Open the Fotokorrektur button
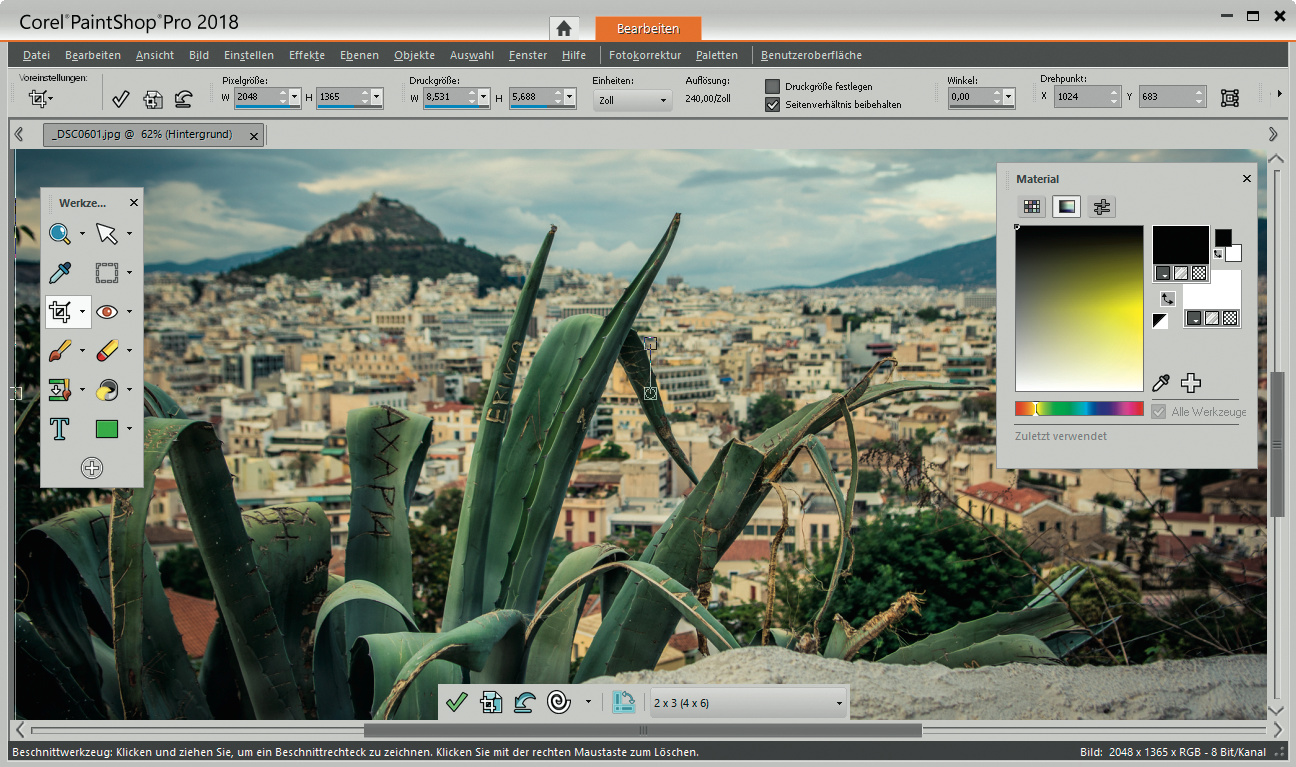 (x=645, y=55)
